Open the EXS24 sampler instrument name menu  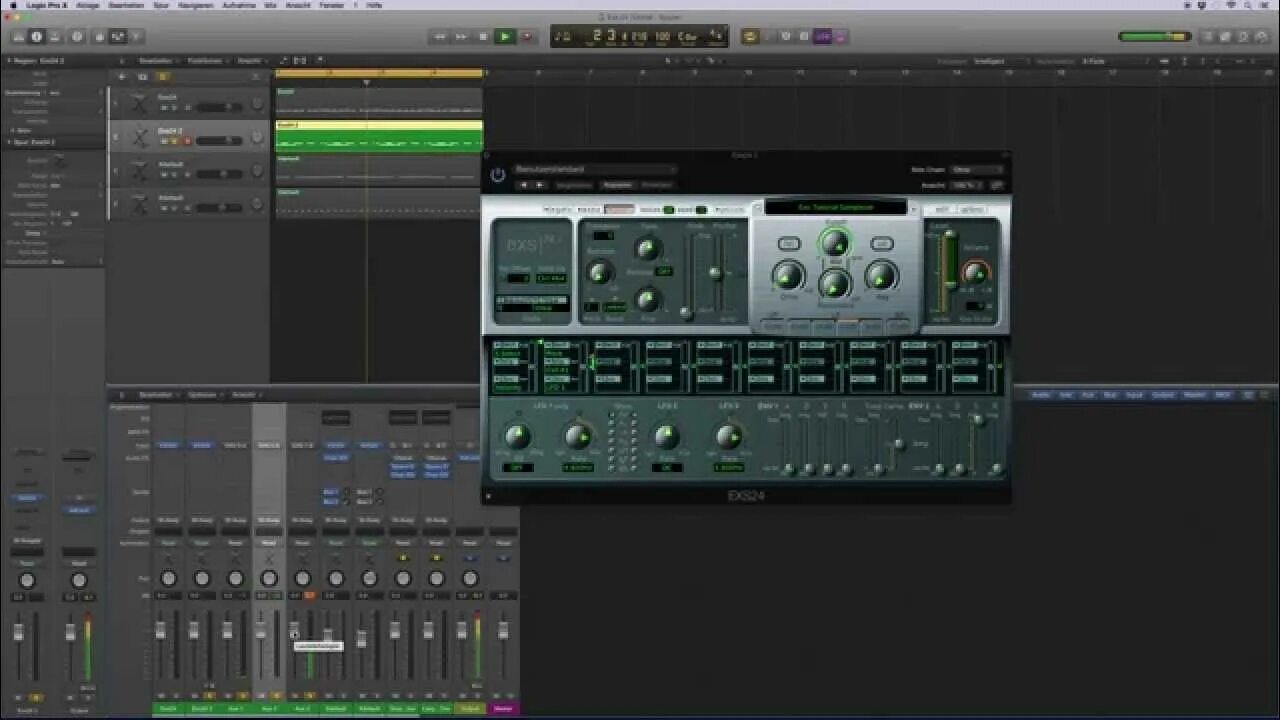click(x=836, y=208)
